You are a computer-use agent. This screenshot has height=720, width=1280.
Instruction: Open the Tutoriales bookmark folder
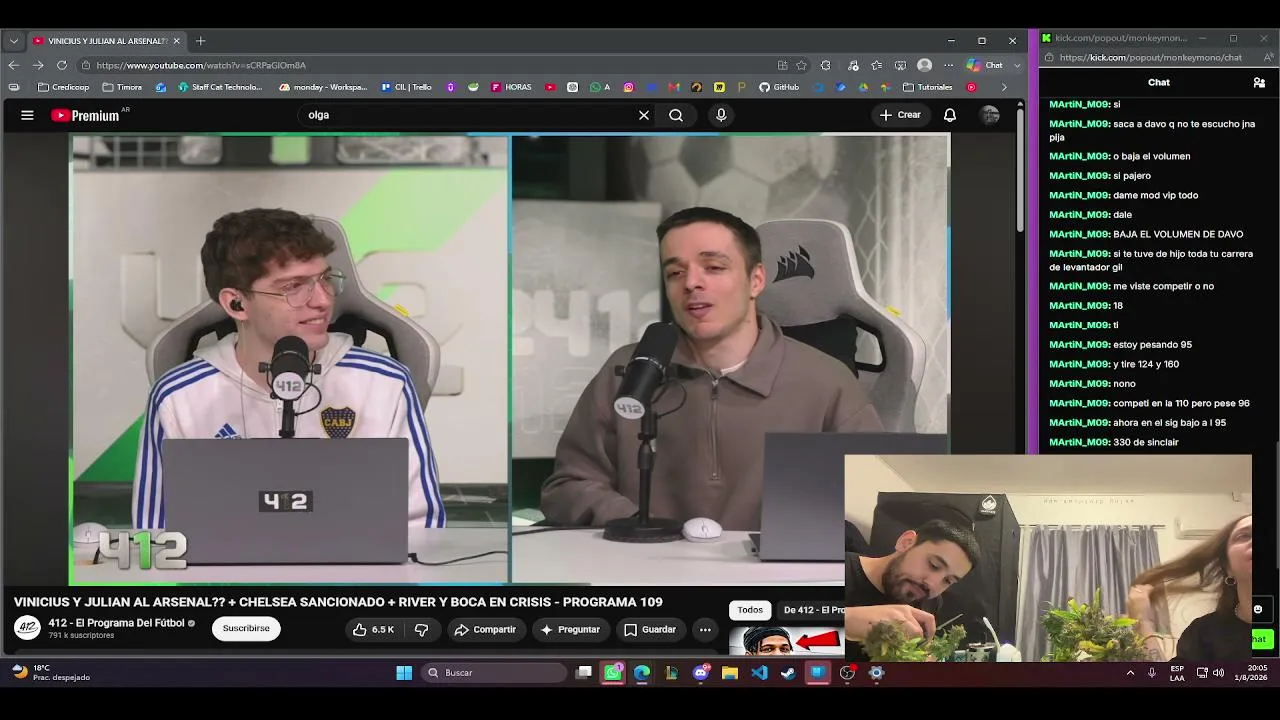(x=928, y=87)
